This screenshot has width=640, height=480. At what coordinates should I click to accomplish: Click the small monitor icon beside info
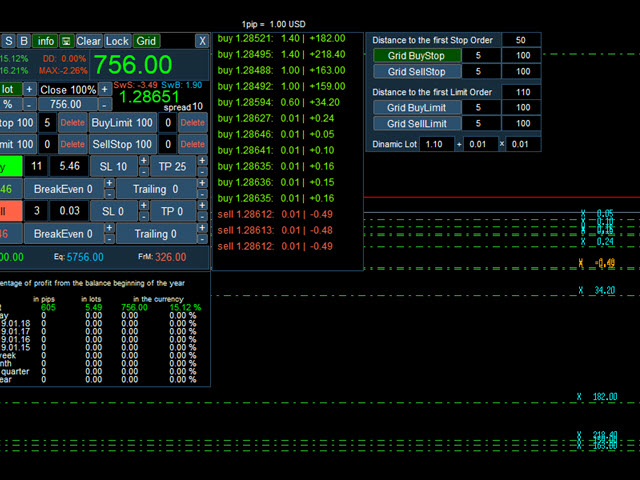(67, 41)
